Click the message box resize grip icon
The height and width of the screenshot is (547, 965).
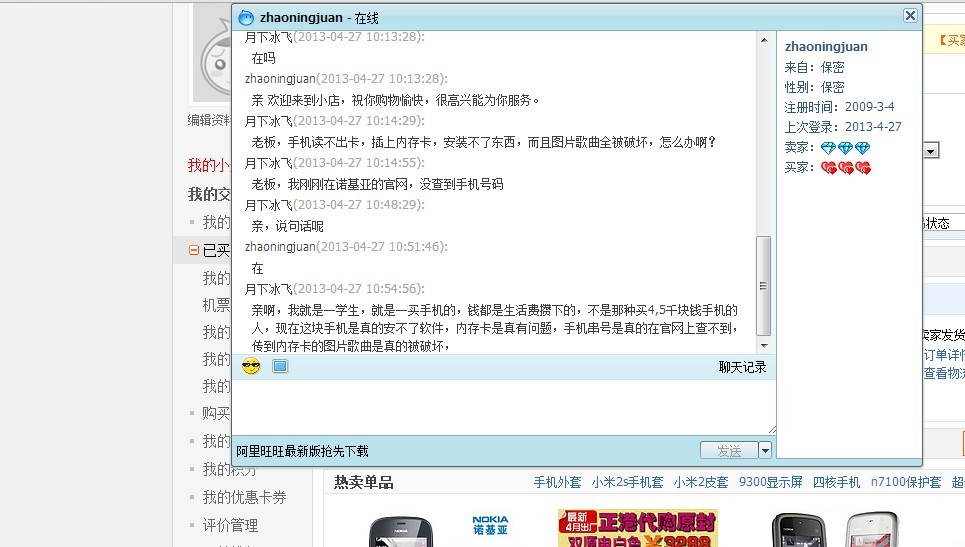[x=772, y=429]
